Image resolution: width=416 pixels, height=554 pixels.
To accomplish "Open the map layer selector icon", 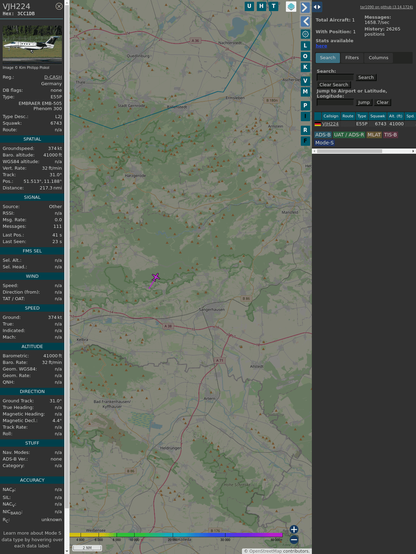I will 291,6.
